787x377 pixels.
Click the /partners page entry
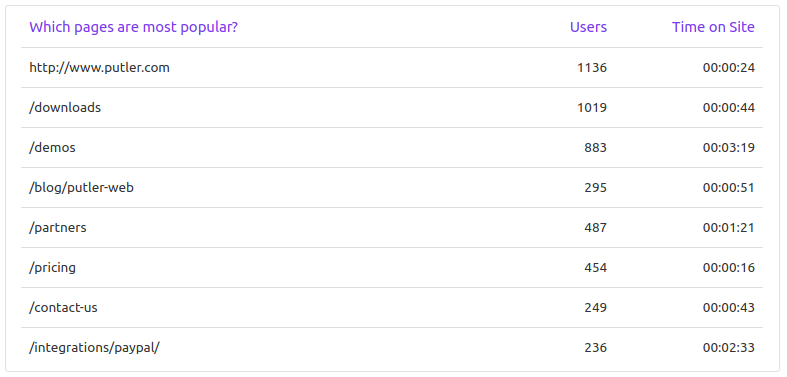[x=58, y=228]
